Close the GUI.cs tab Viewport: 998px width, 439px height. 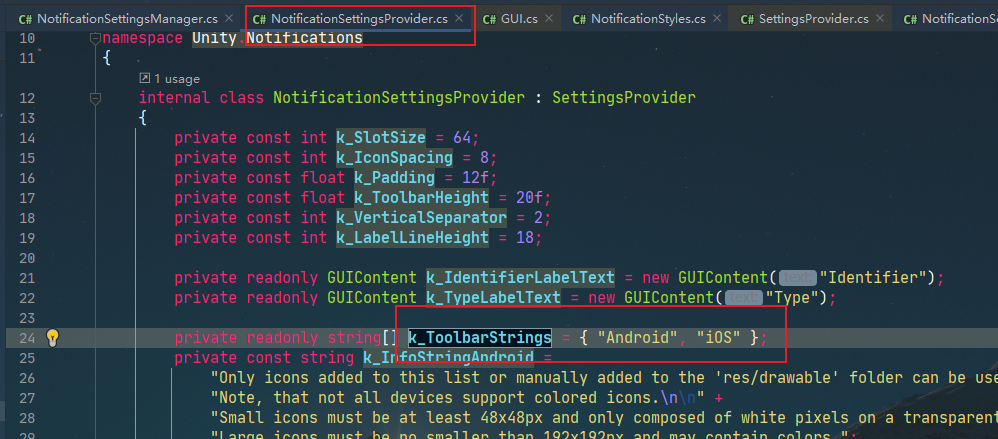pos(549,18)
